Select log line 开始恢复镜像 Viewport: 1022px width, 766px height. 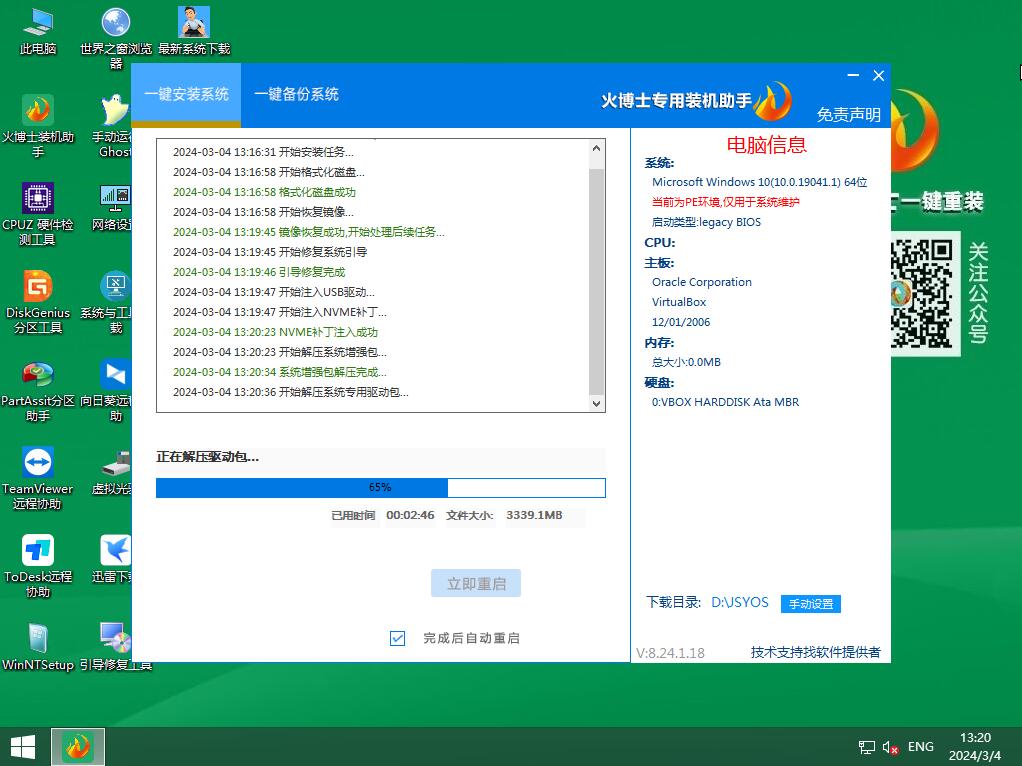point(263,212)
